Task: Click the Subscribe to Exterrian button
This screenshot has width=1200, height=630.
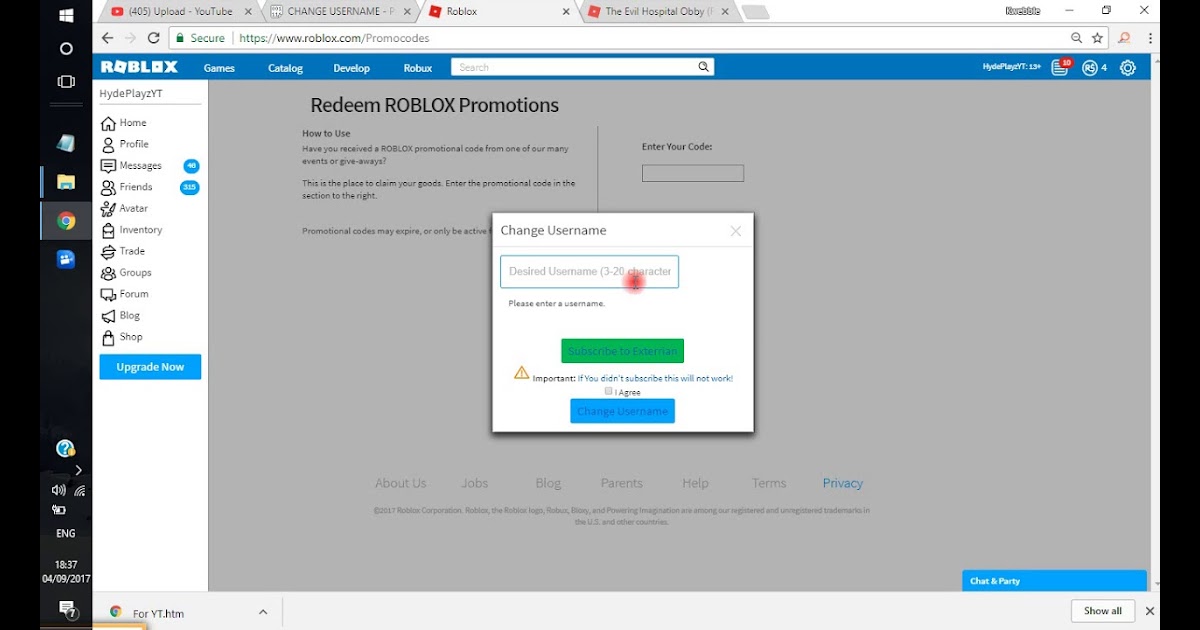Action: pyautogui.click(x=622, y=351)
